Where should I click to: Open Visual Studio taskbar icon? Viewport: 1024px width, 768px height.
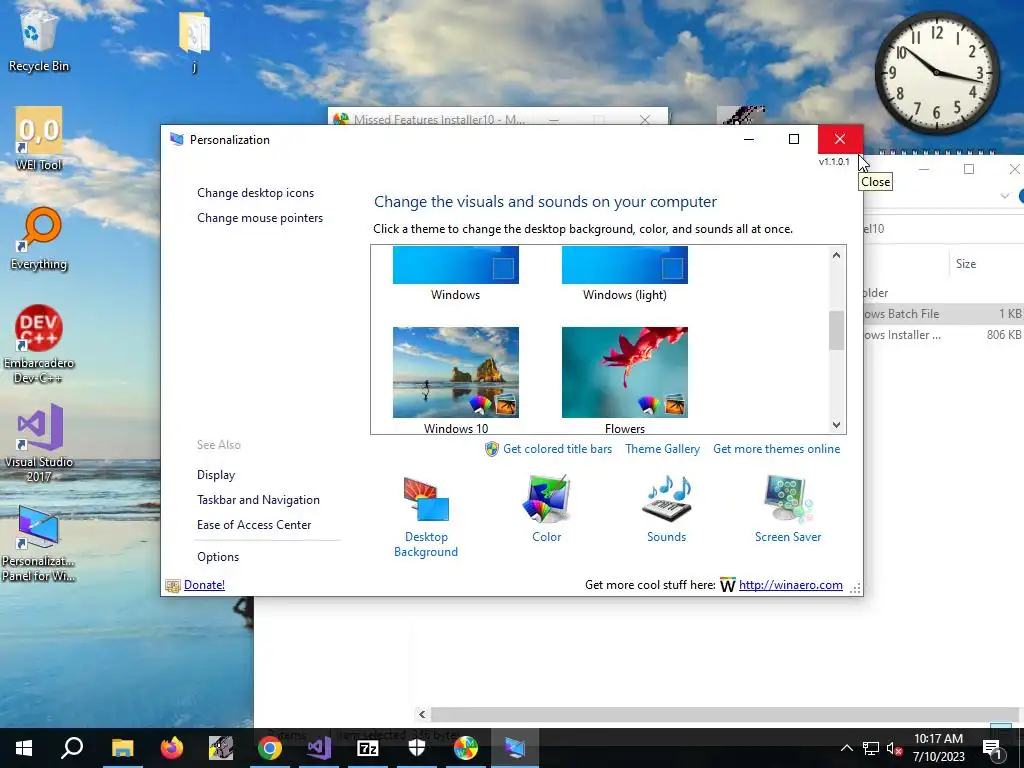(319, 748)
